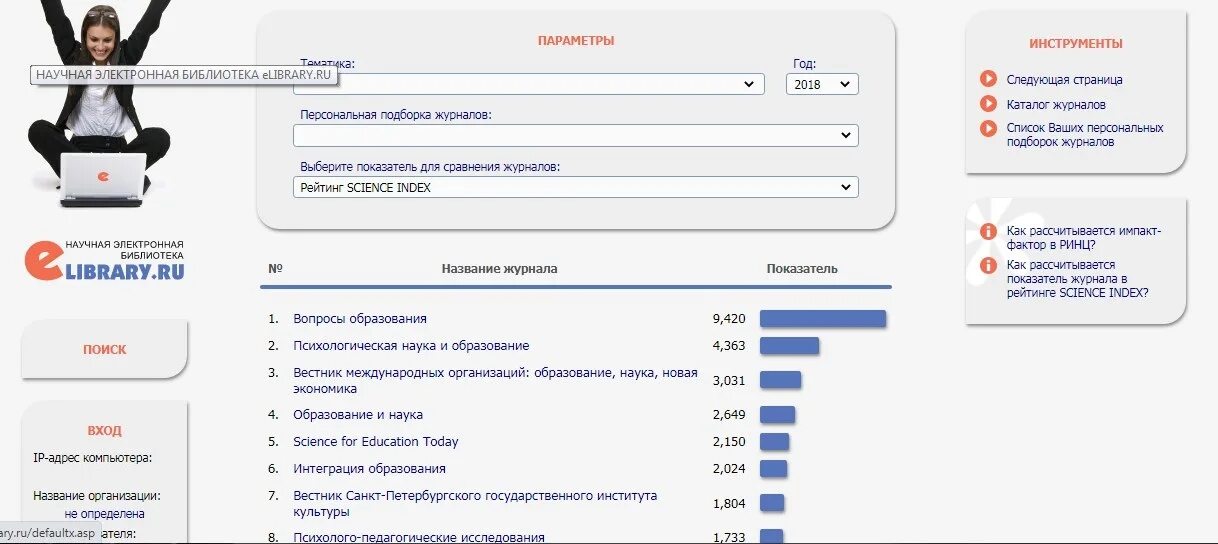The width and height of the screenshot is (1218, 544).
Task: Click the indicator value 9,420
Action: [x=729, y=319]
